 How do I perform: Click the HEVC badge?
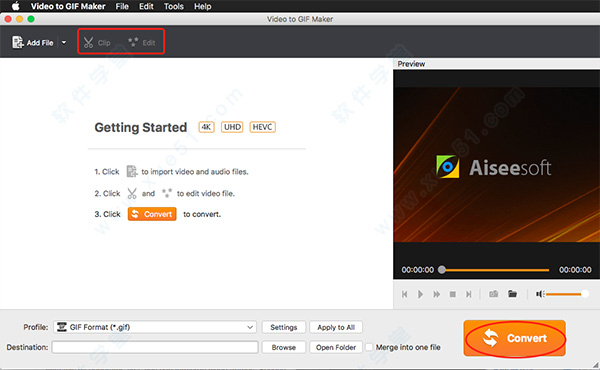point(262,127)
